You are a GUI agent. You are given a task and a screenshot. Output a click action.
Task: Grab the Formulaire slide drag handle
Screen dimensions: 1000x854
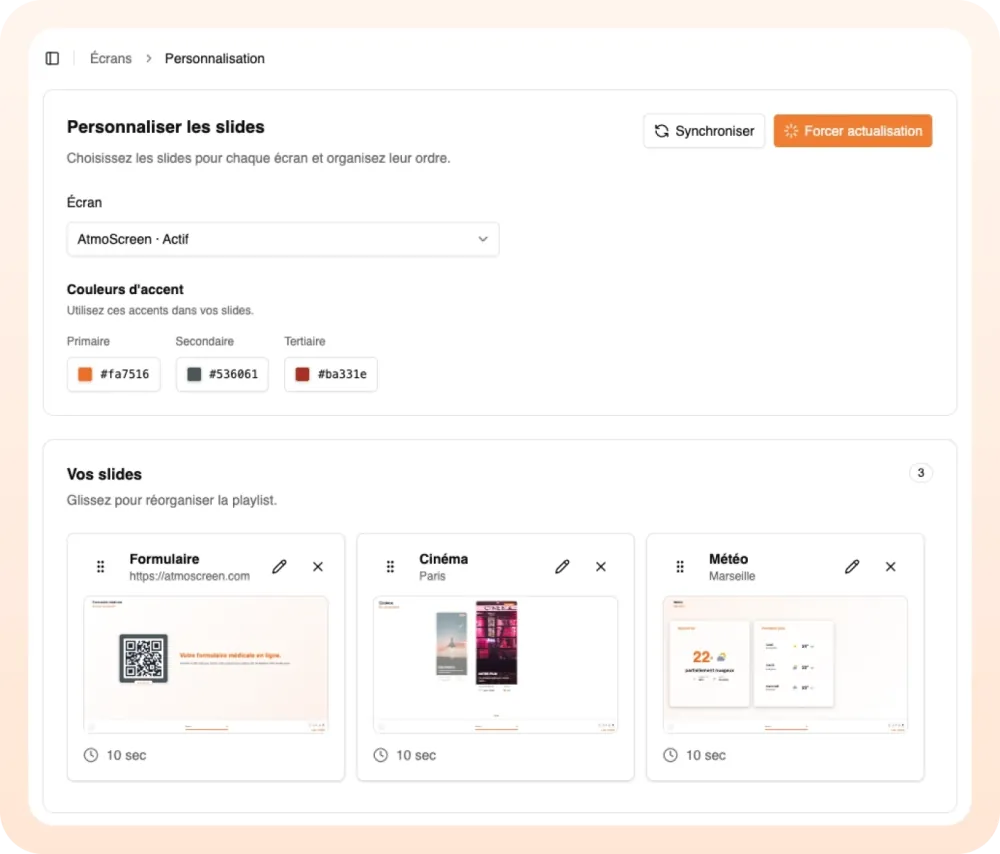pos(101,566)
